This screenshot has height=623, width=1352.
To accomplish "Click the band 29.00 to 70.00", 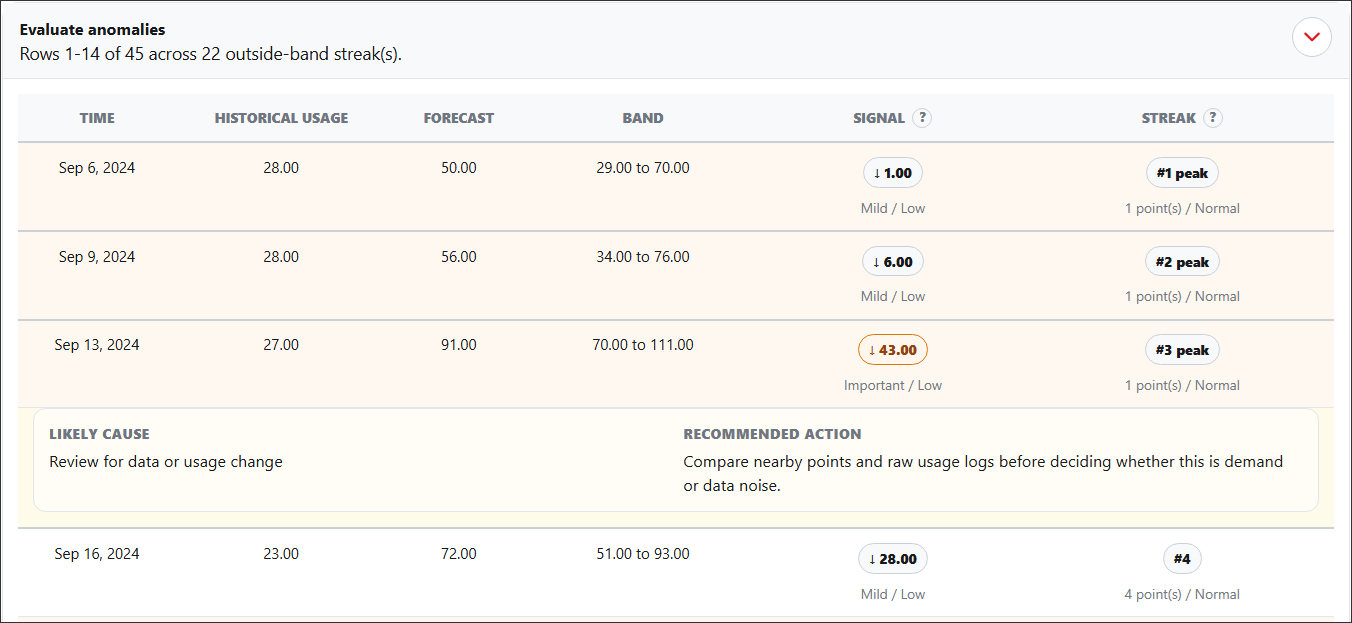I will tap(643, 168).
